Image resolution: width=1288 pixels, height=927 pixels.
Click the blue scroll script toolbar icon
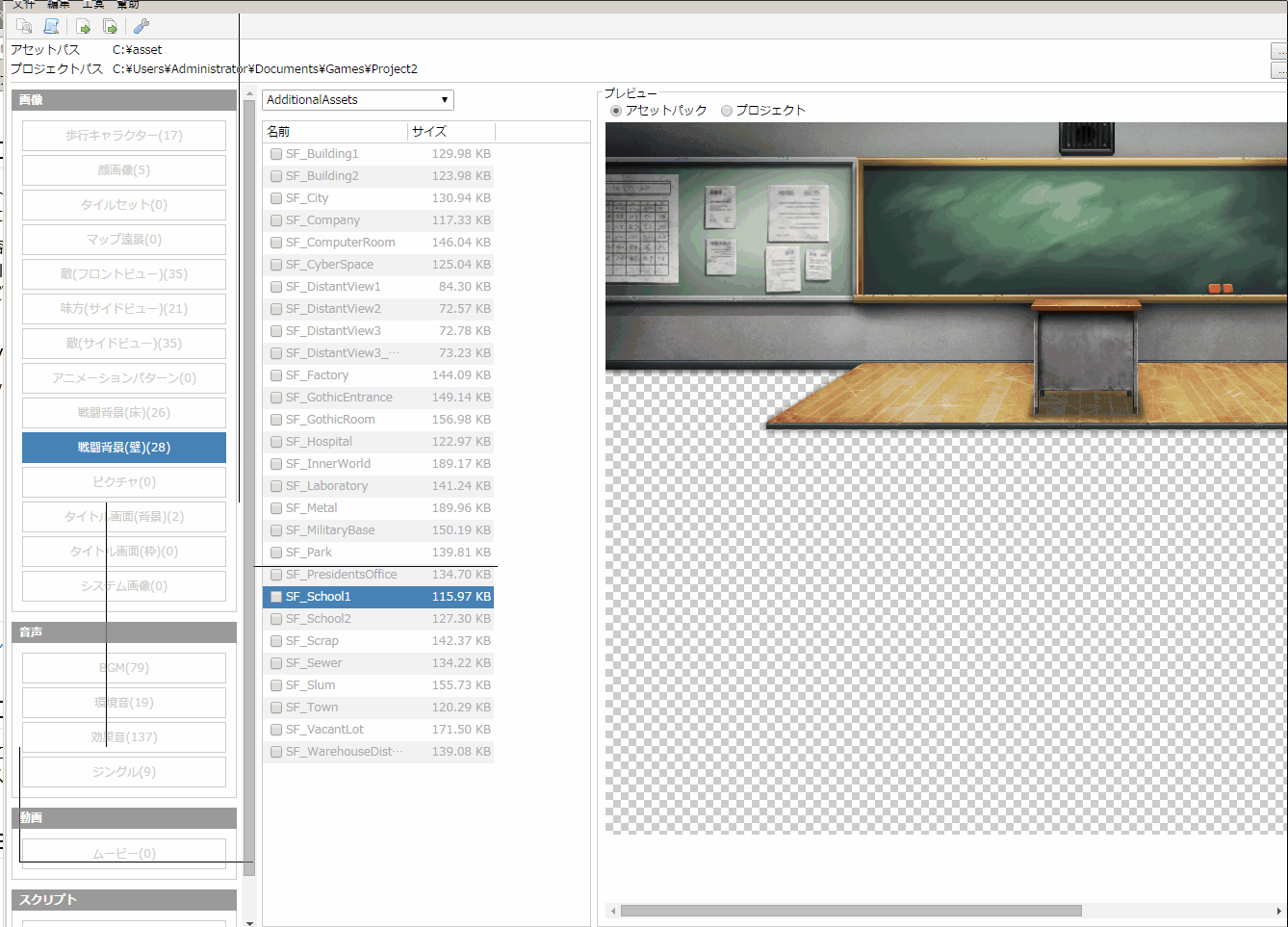(52, 27)
